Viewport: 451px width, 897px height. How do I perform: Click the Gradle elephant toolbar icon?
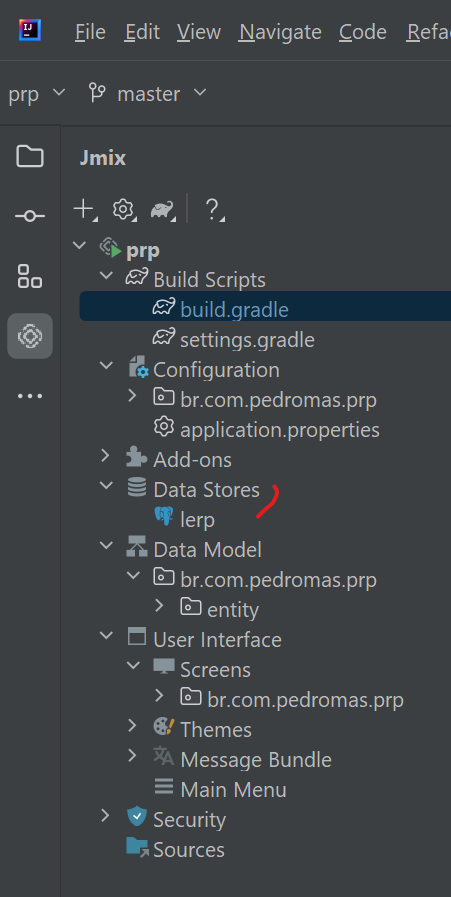pyautogui.click(x=162, y=209)
